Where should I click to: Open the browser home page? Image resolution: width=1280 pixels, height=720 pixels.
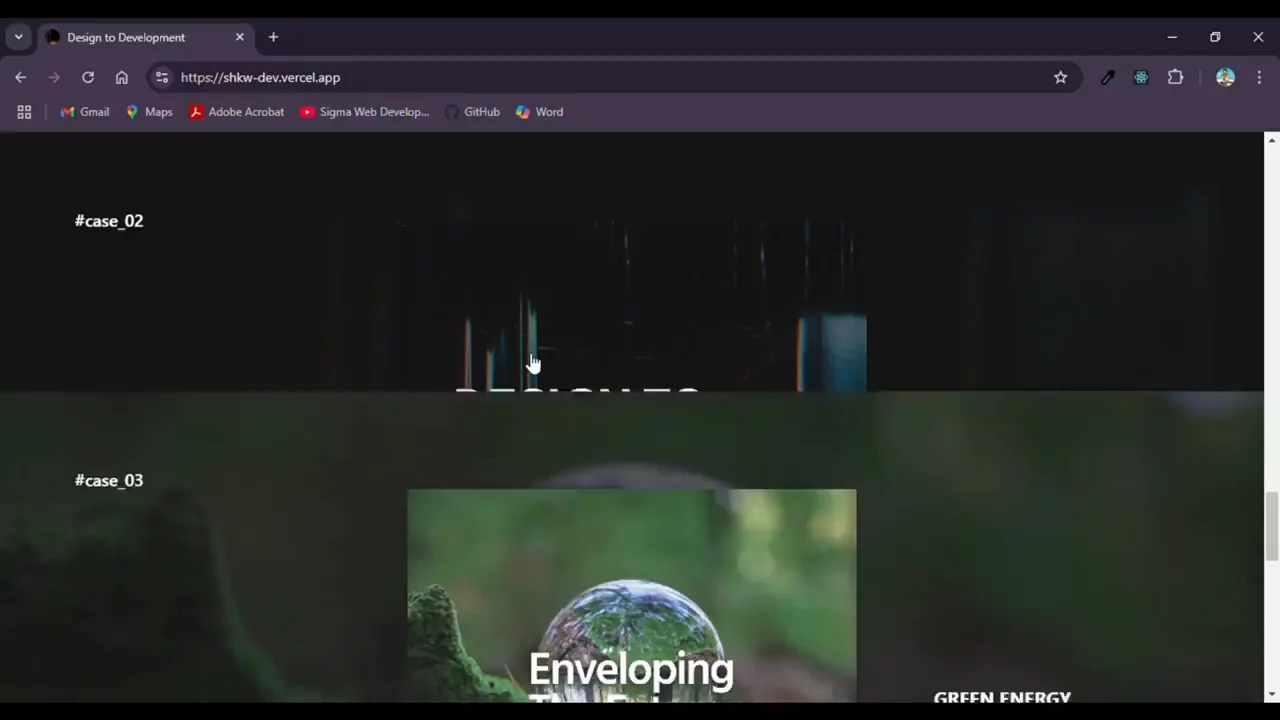(122, 77)
